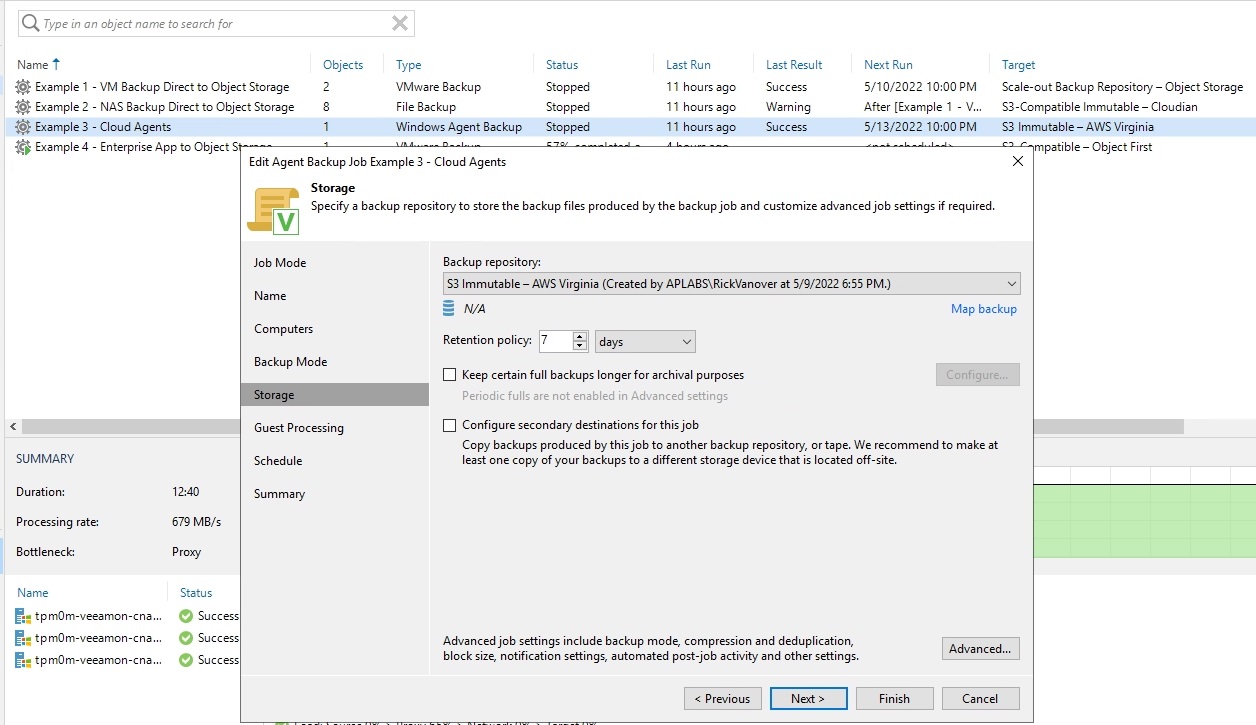Sort jobs by Next Run column

(x=888, y=65)
